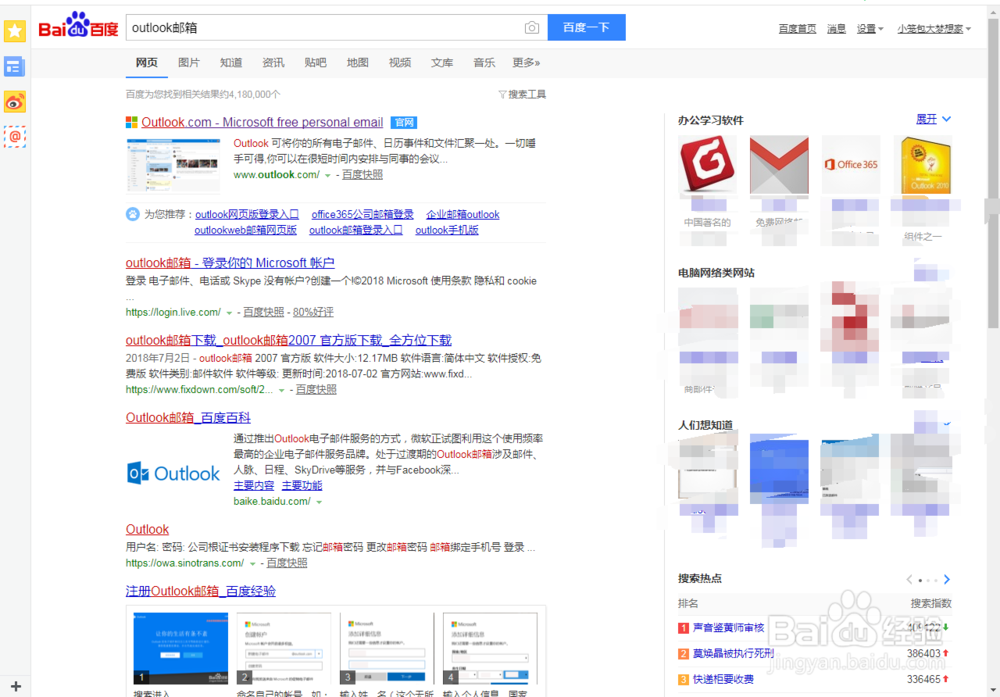Expand the dropdown arrow after fixdown.com URL

(x=281, y=390)
